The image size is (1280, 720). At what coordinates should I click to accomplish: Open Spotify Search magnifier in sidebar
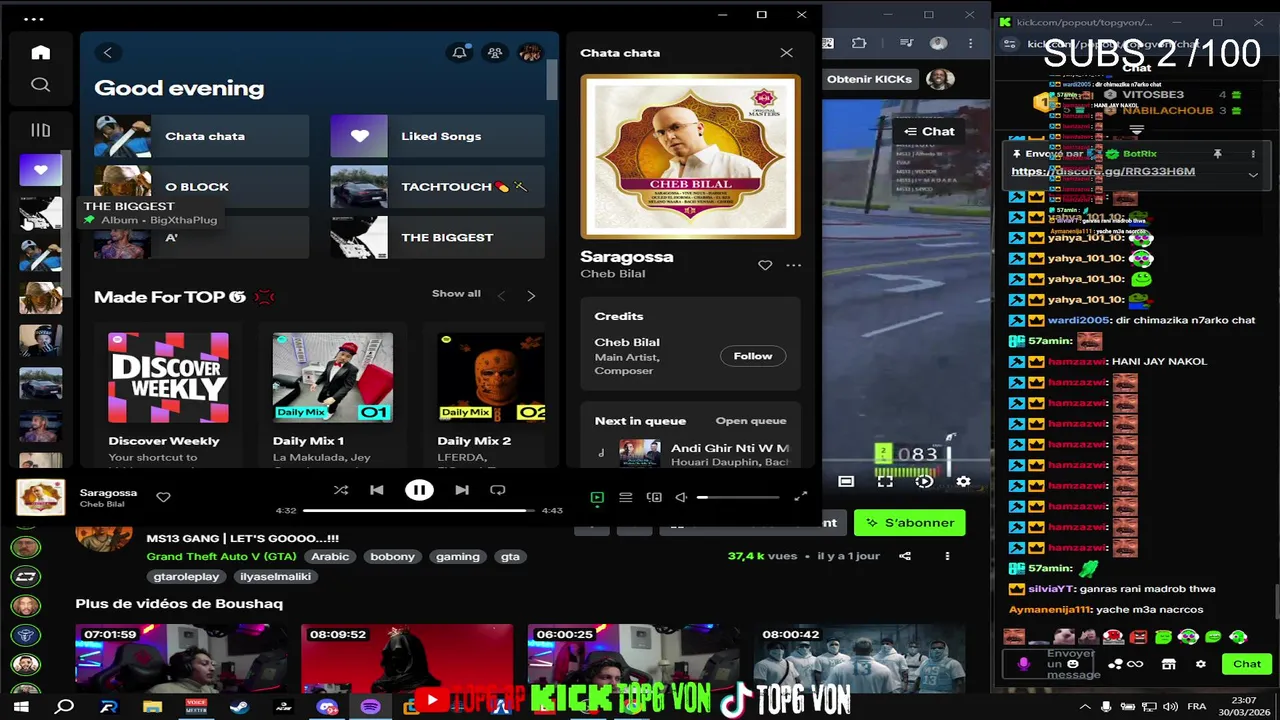click(40, 85)
